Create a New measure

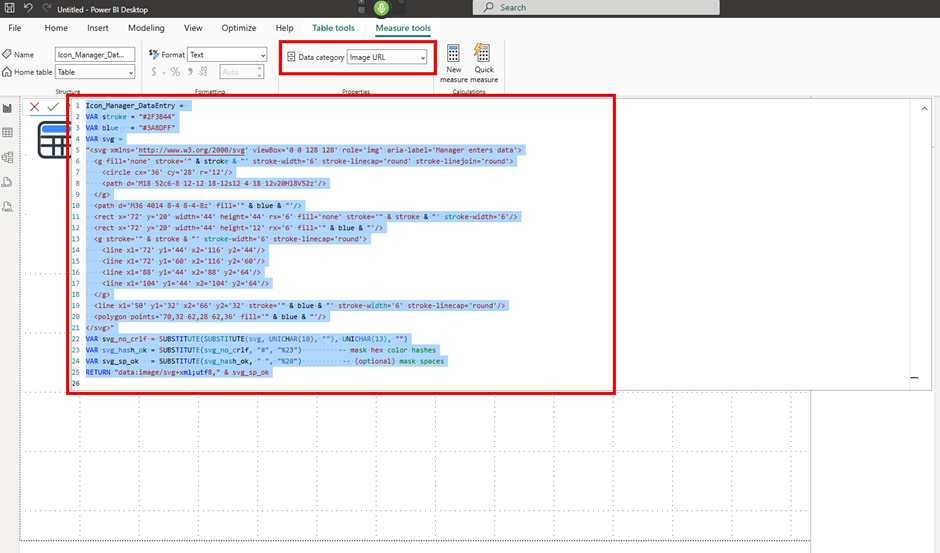click(x=453, y=62)
